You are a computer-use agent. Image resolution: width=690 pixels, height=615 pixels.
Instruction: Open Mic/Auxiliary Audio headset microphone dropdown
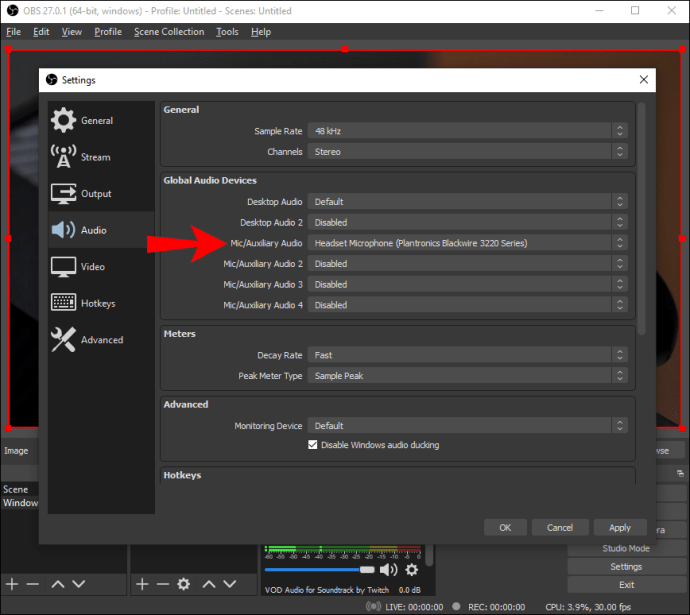click(x=467, y=243)
